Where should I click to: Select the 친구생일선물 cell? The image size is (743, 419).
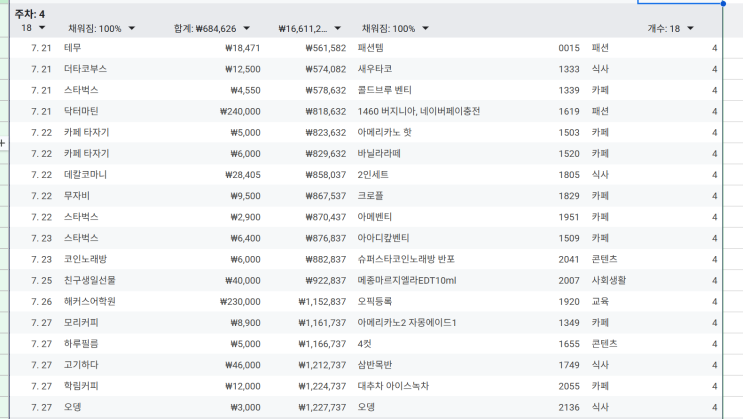pyautogui.click(x=90, y=281)
